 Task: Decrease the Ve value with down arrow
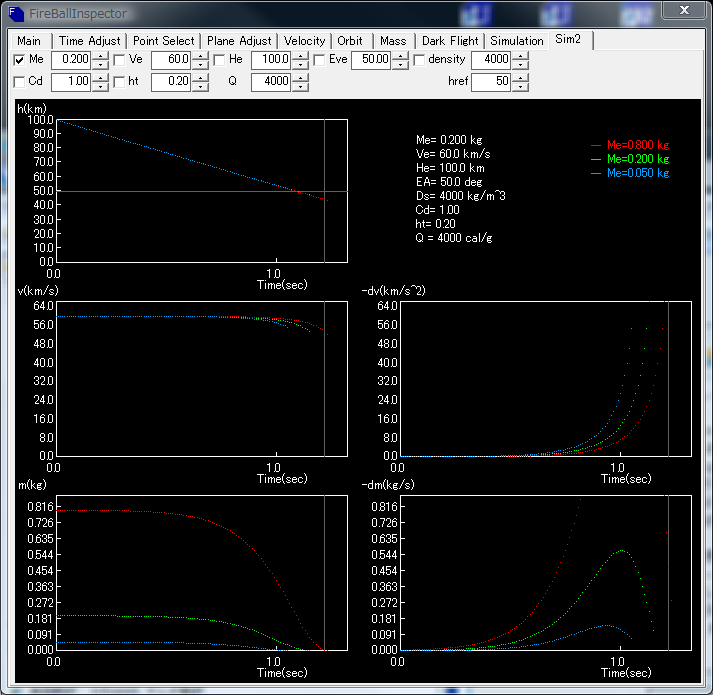[200, 64]
